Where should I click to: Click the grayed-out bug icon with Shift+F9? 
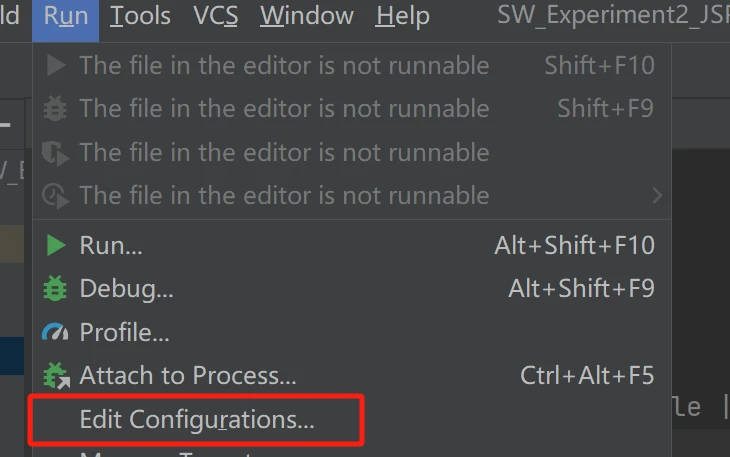[x=55, y=108]
